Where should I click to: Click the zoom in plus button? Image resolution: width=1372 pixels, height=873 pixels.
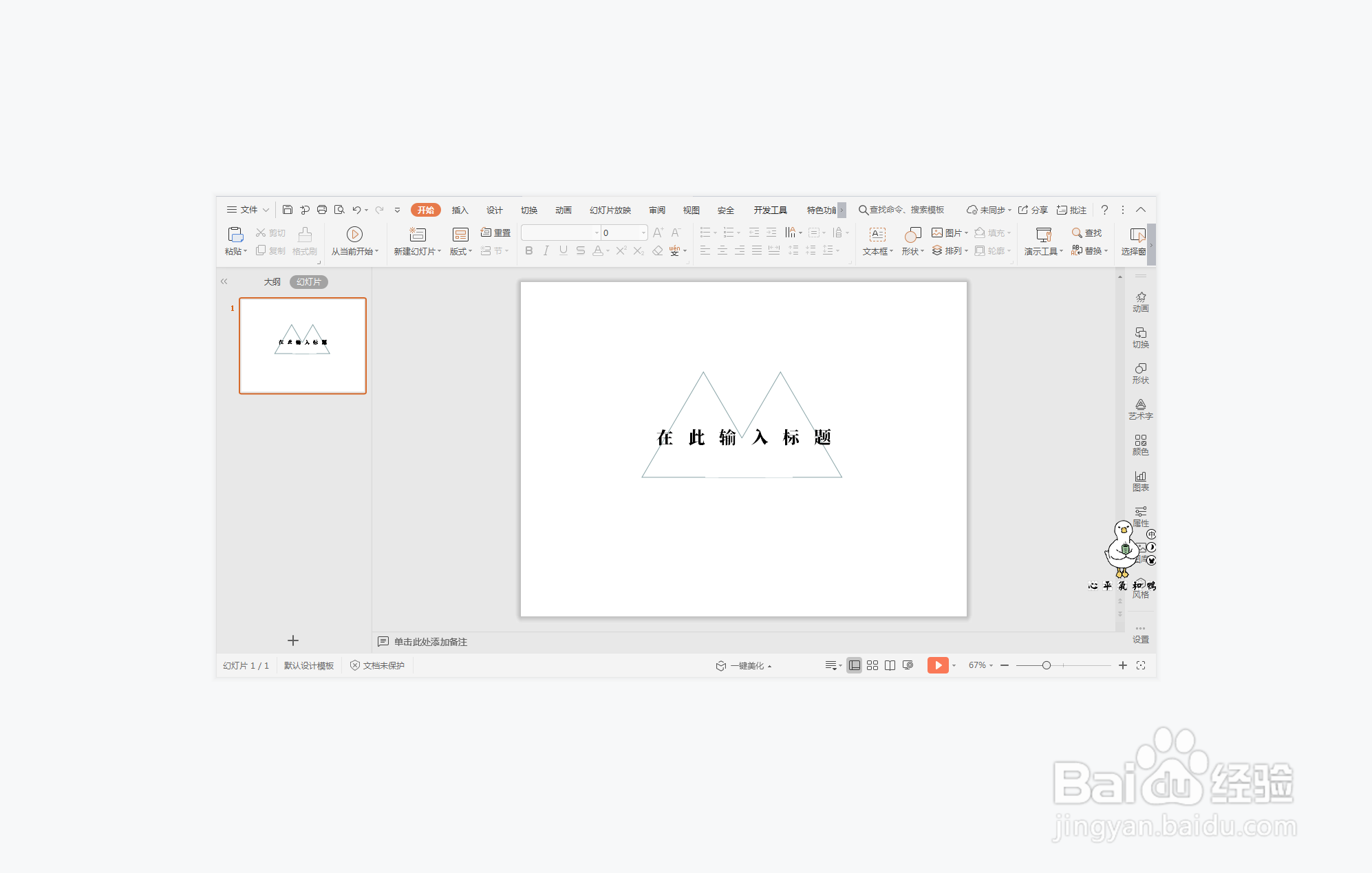tap(1123, 665)
